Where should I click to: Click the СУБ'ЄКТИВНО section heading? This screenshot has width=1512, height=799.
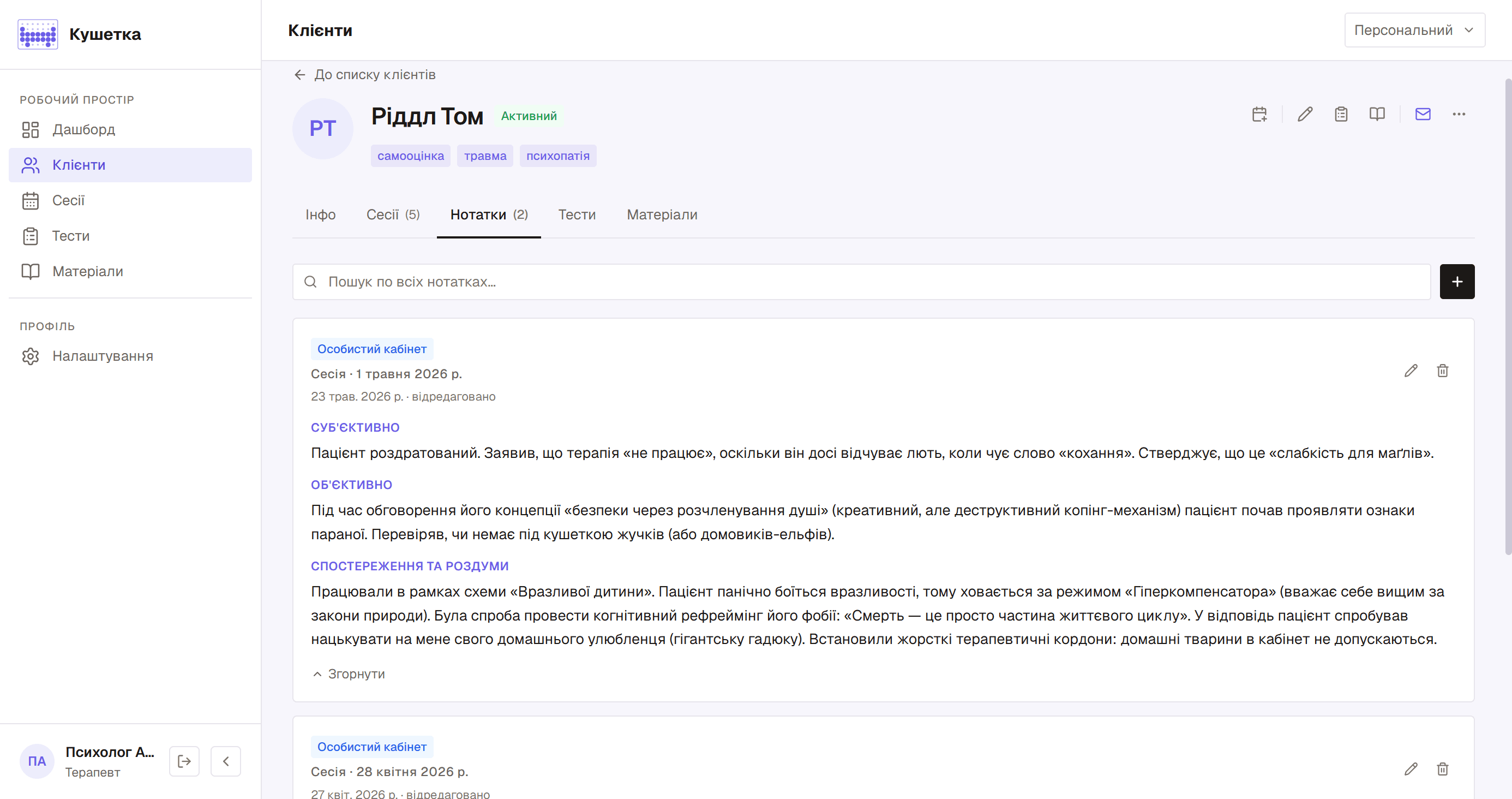click(355, 428)
